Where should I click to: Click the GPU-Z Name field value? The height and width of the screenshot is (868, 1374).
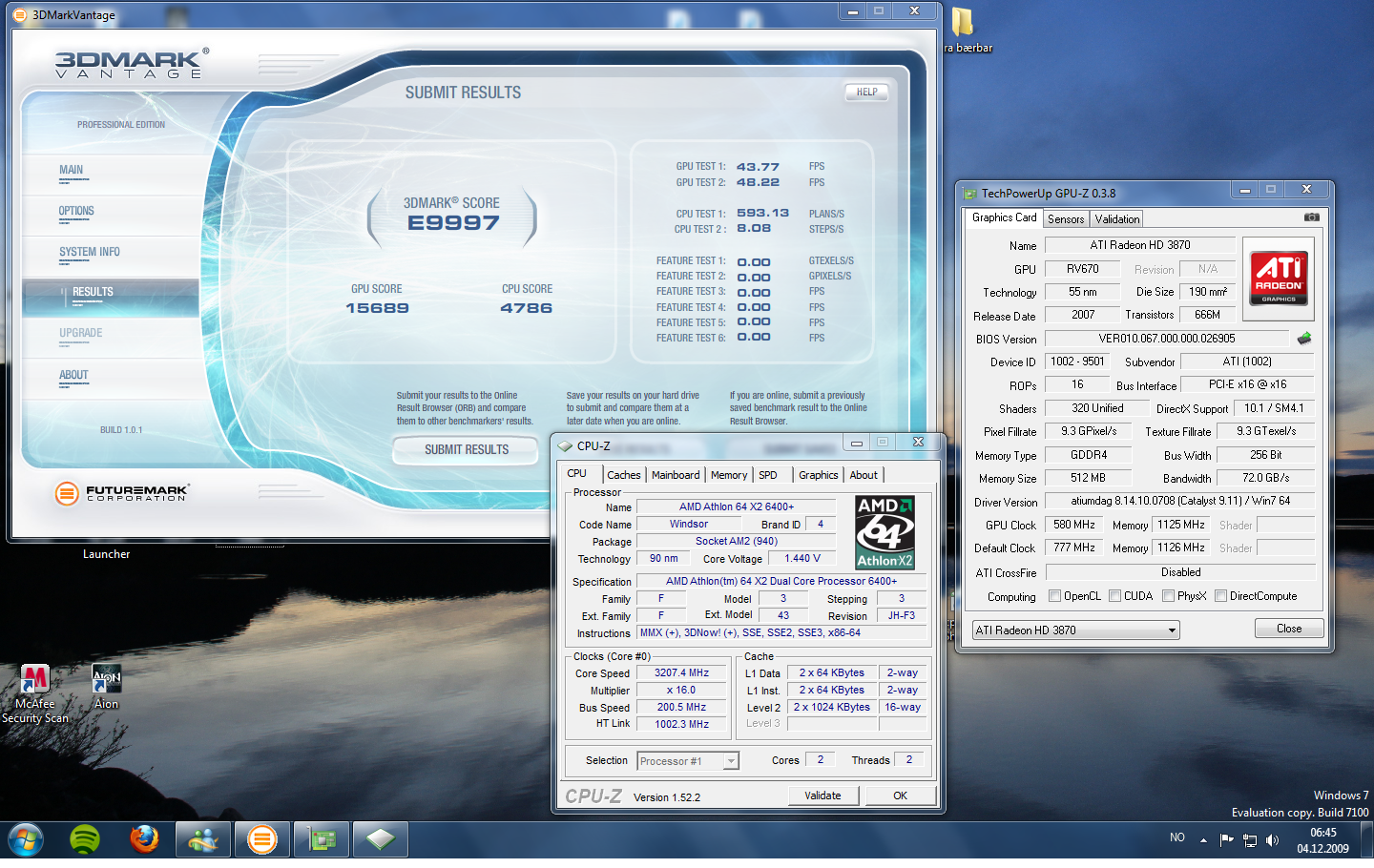(1140, 245)
